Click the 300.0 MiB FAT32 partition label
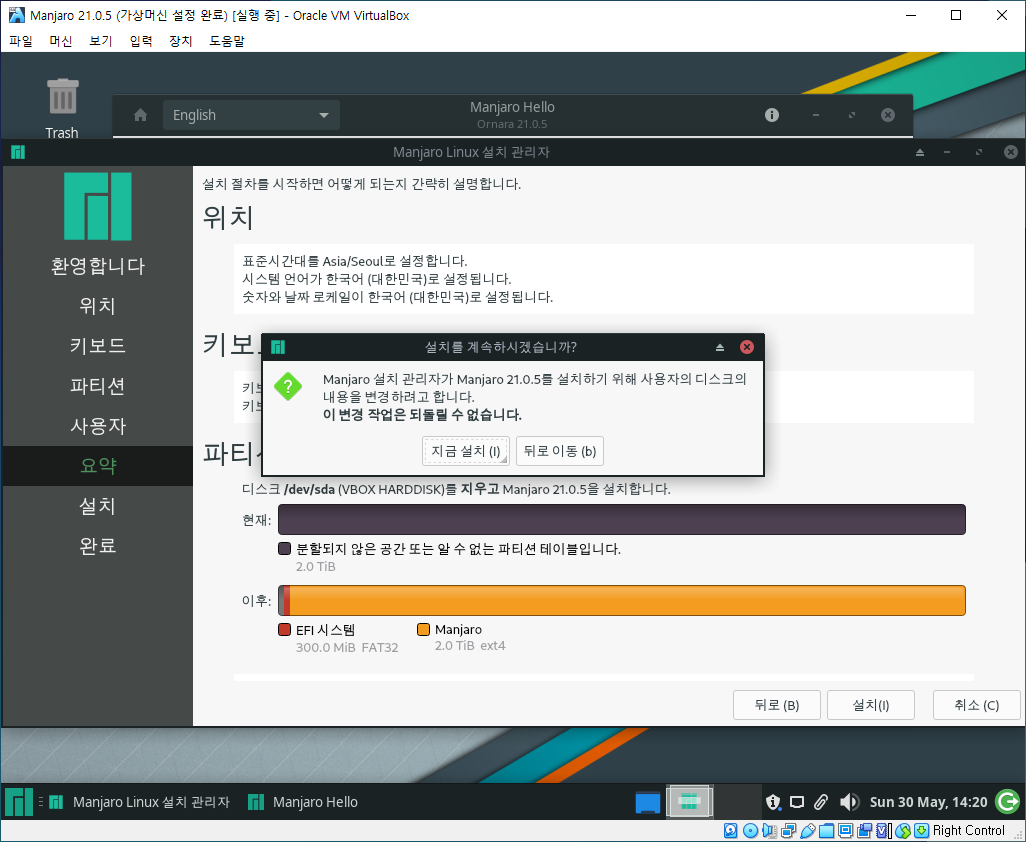1026x842 pixels. (347, 648)
